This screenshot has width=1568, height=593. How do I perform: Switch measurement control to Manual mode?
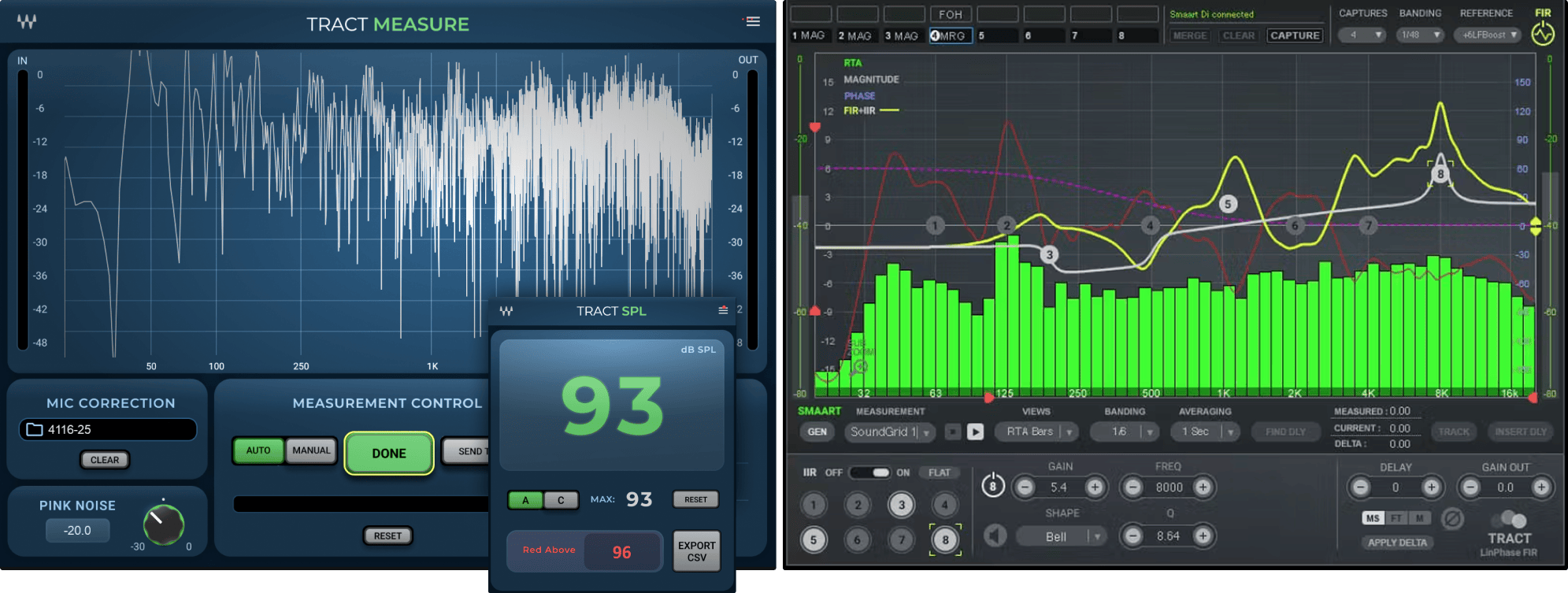pyautogui.click(x=311, y=450)
